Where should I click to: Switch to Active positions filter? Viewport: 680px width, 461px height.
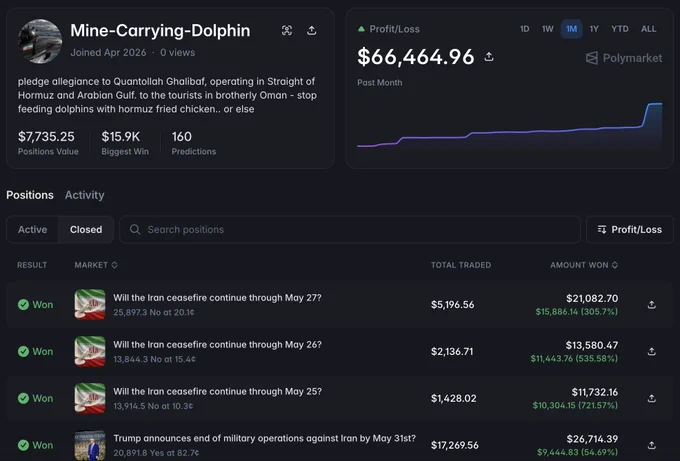coord(33,229)
